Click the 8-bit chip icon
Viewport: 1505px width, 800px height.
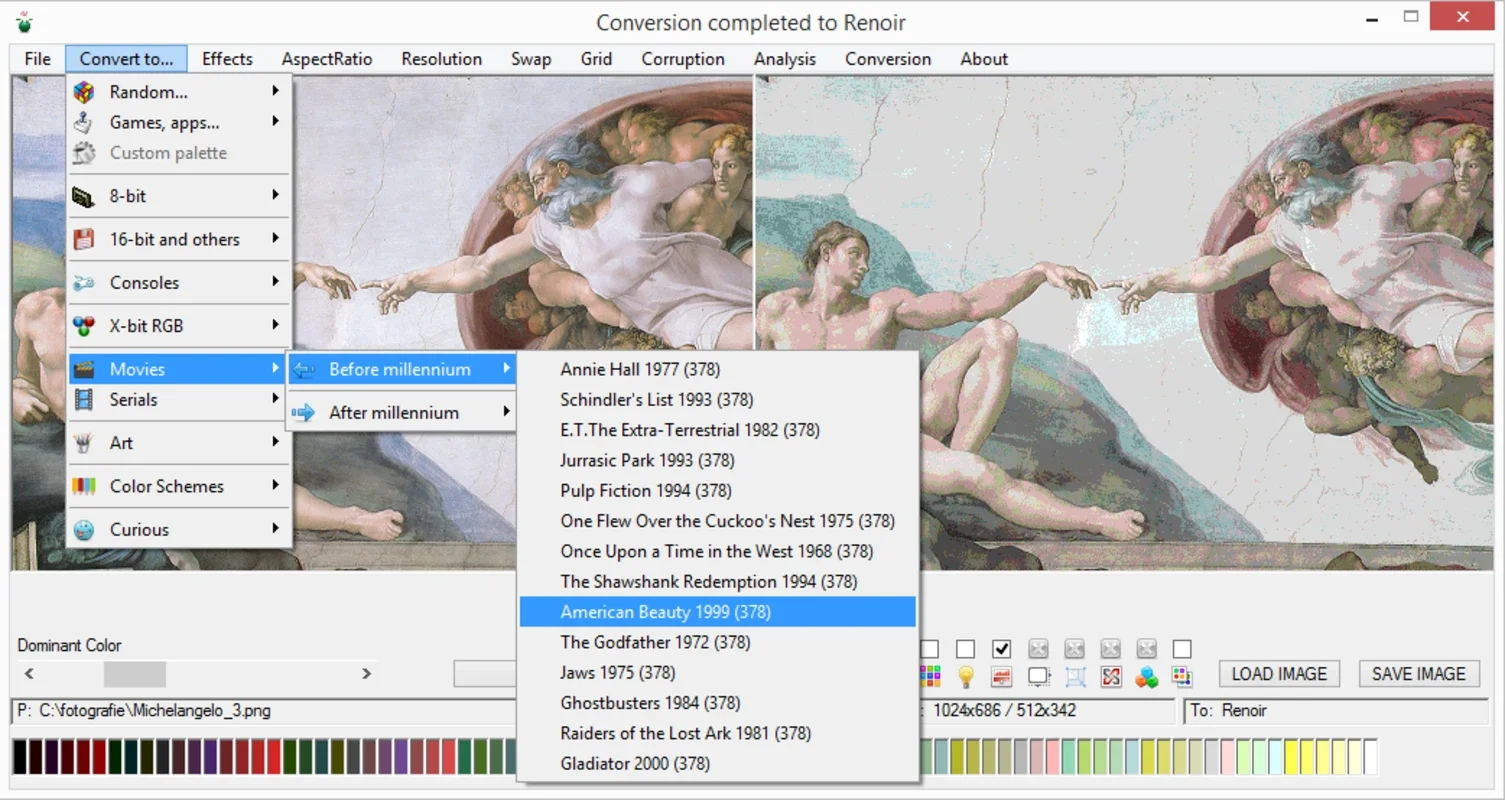pyautogui.click(x=84, y=196)
